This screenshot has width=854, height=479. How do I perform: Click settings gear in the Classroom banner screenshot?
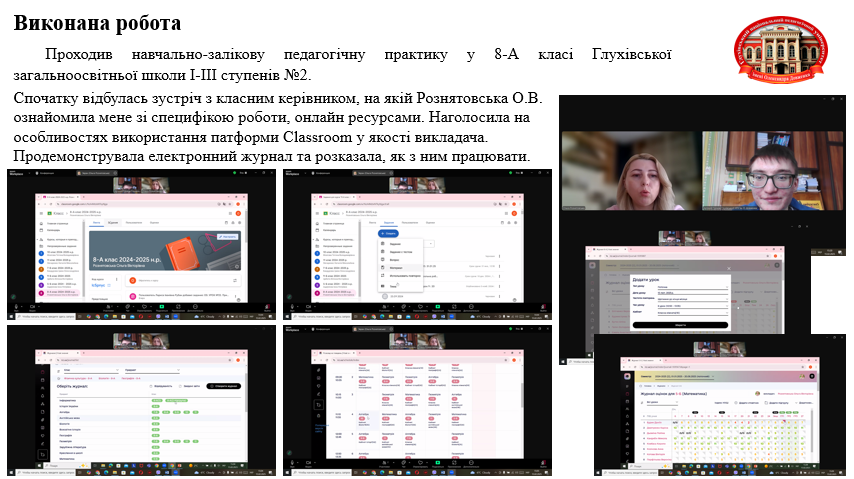coord(240,223)
